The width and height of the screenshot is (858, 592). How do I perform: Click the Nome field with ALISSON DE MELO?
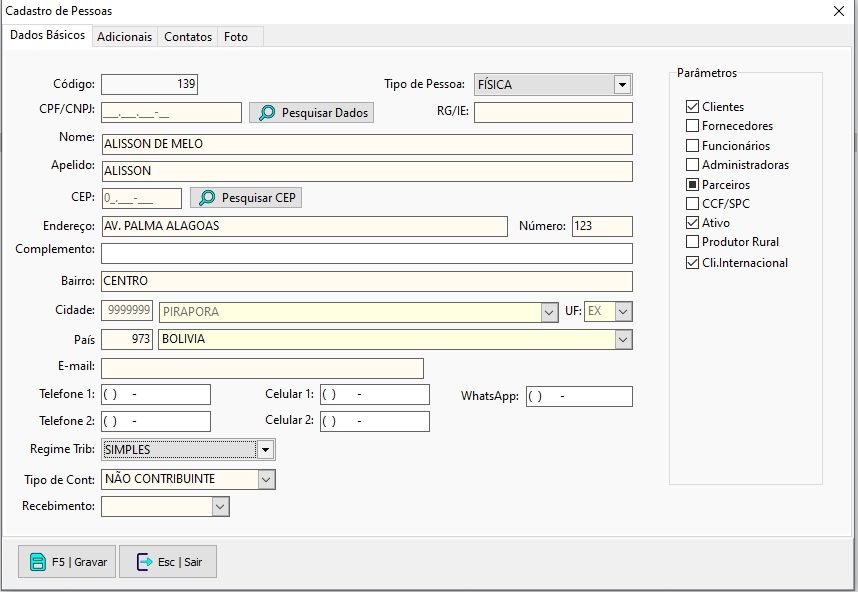tap(367, 144)
